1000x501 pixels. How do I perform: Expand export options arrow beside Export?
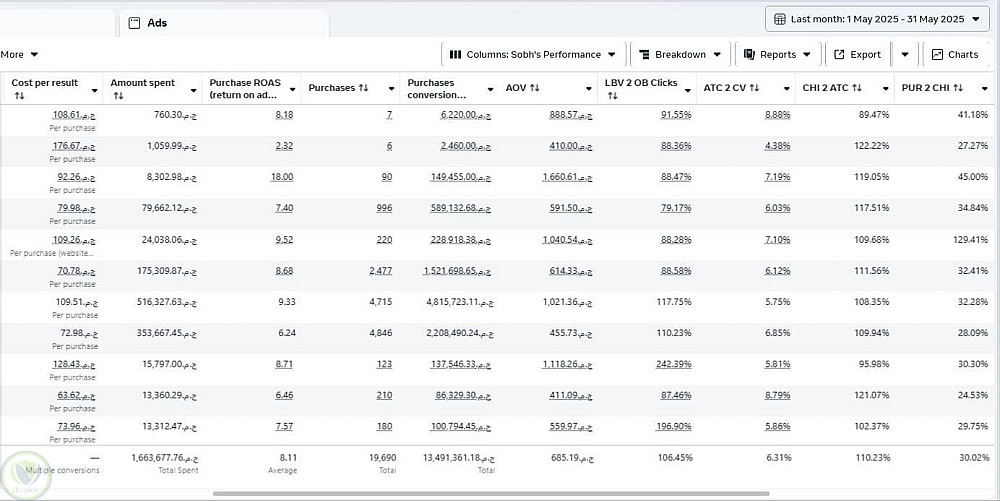coord(904,55)
